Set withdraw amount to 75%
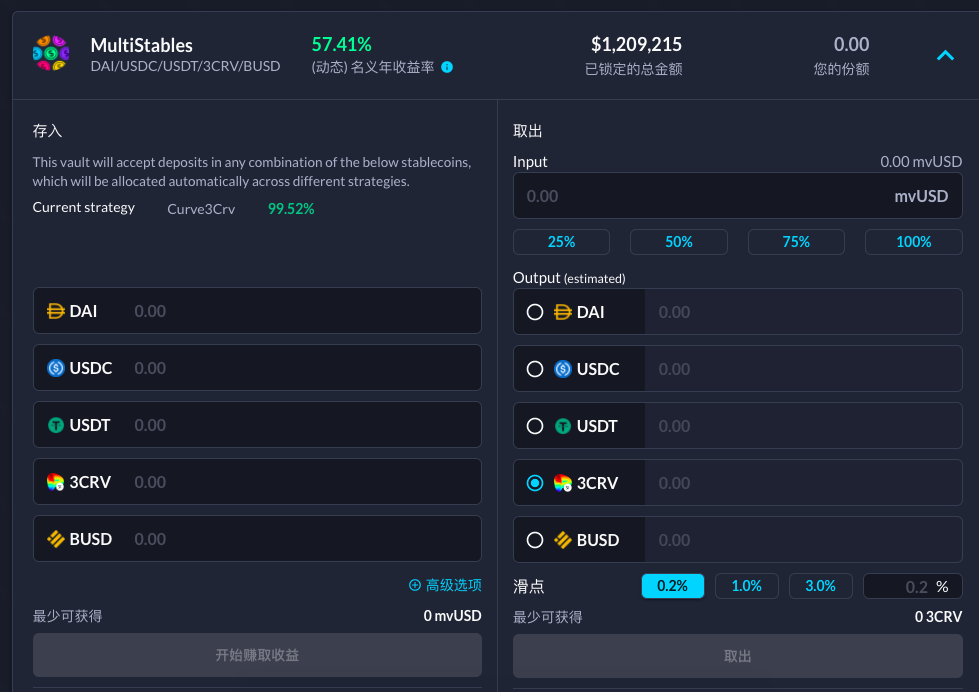This screenshot has height=692, width=979. pyautogui.click(x=796, y=242)
